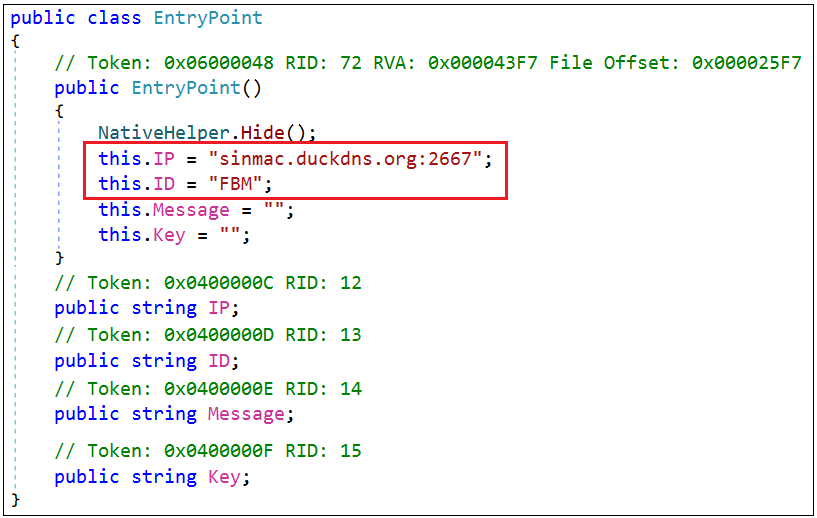
Task: Click the EntryPoint class name in declaration
Action: pyautogui.click(x=207, y=18)
